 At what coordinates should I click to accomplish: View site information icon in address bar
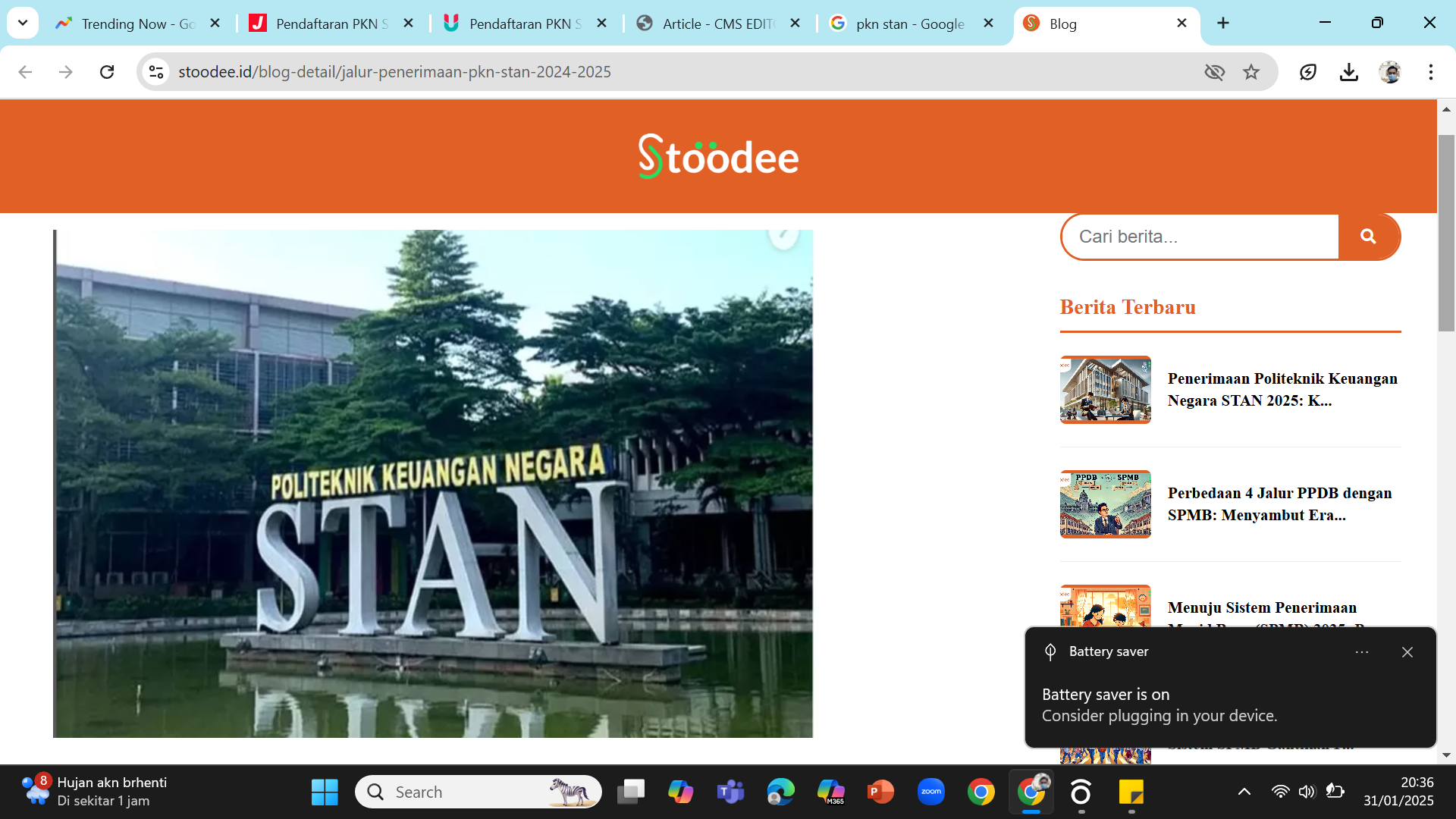[156, 72]
